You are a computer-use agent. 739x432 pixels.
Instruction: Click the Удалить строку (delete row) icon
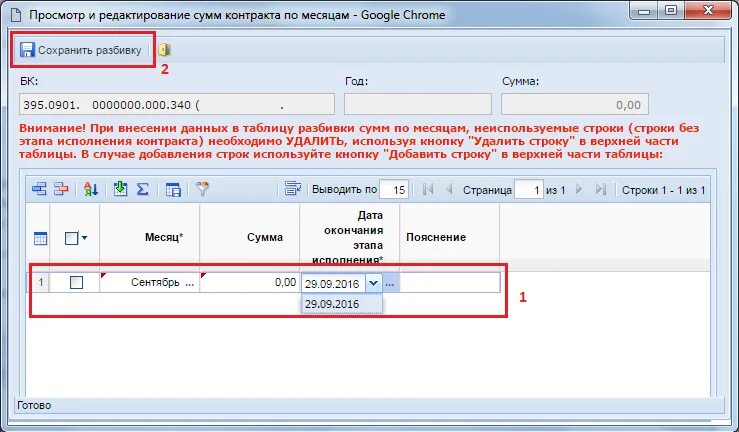[61, 189]
